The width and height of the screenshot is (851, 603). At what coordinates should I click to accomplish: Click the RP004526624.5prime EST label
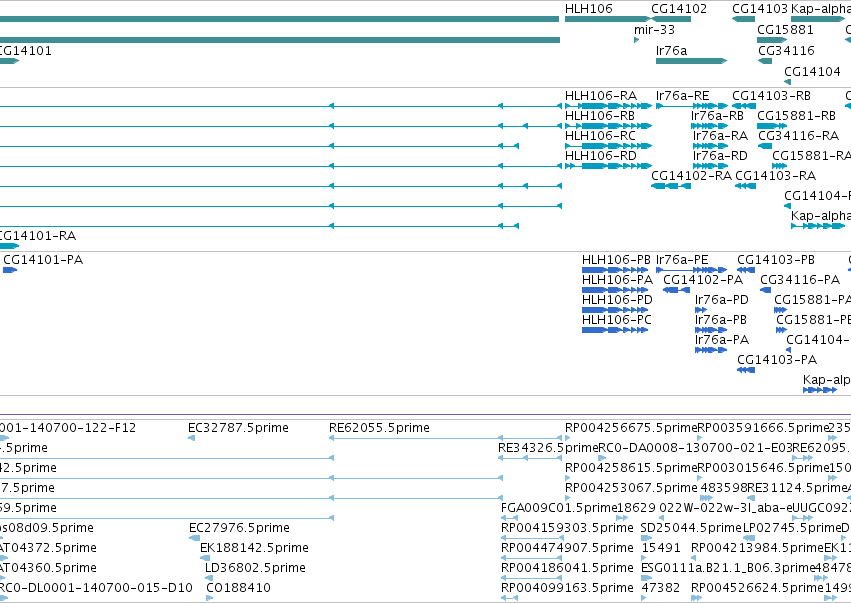point(758,588)
